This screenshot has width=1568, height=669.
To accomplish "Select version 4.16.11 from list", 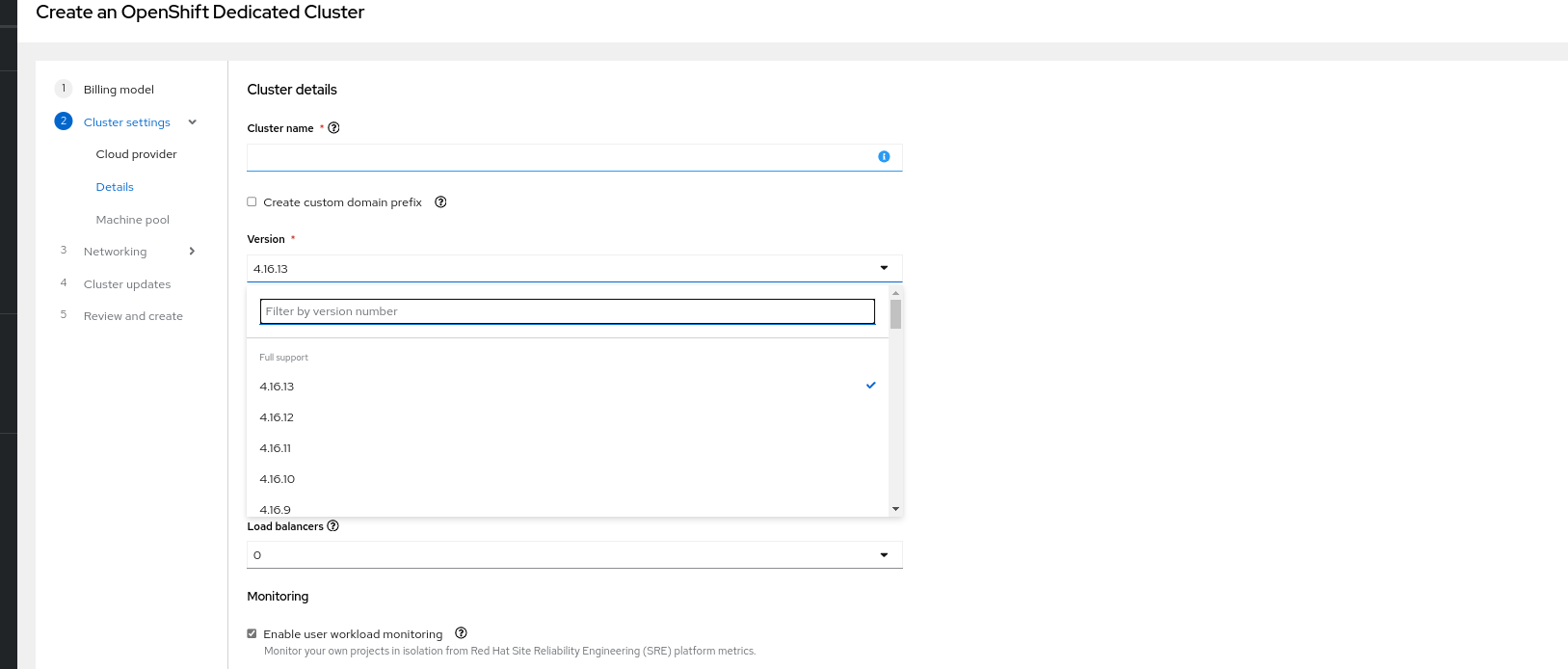I will [568, 448].
